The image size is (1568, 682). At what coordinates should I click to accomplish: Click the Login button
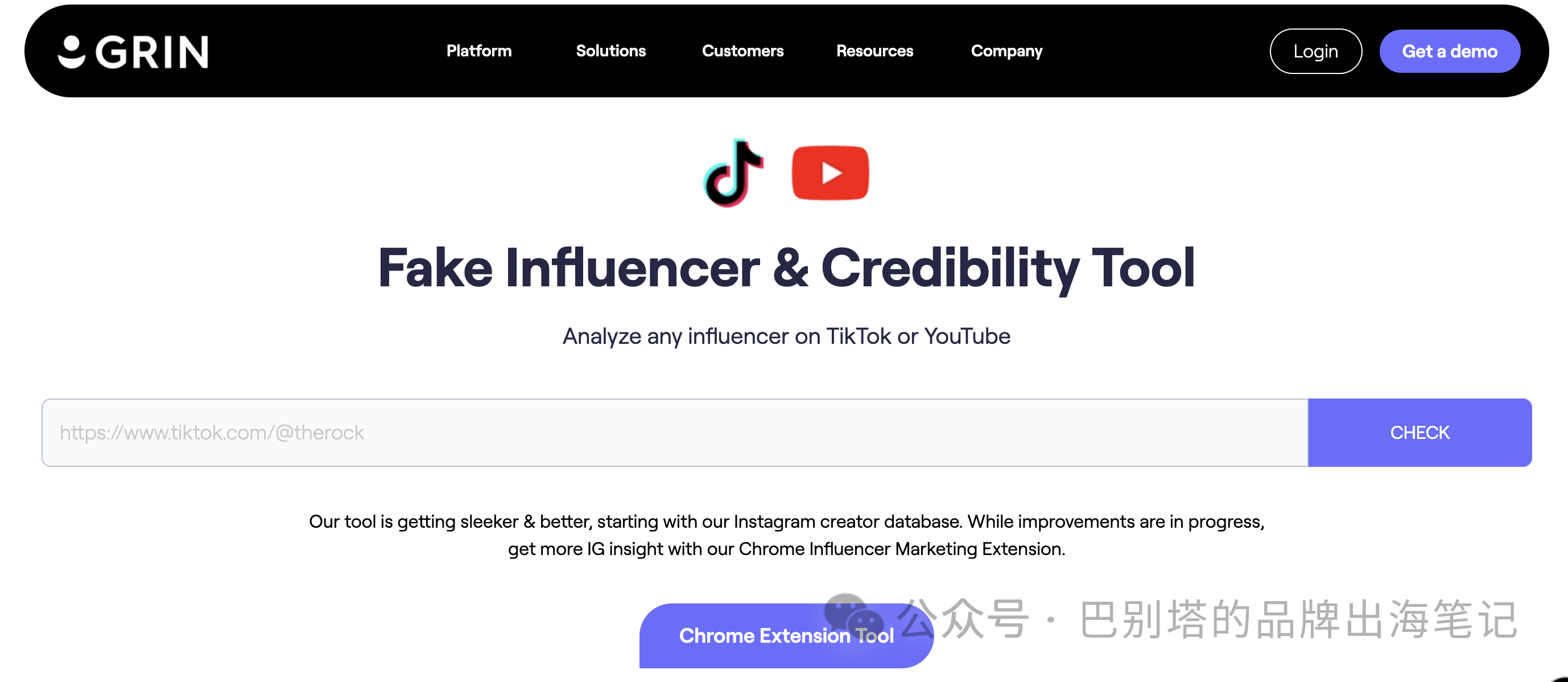coord(1314,51)
